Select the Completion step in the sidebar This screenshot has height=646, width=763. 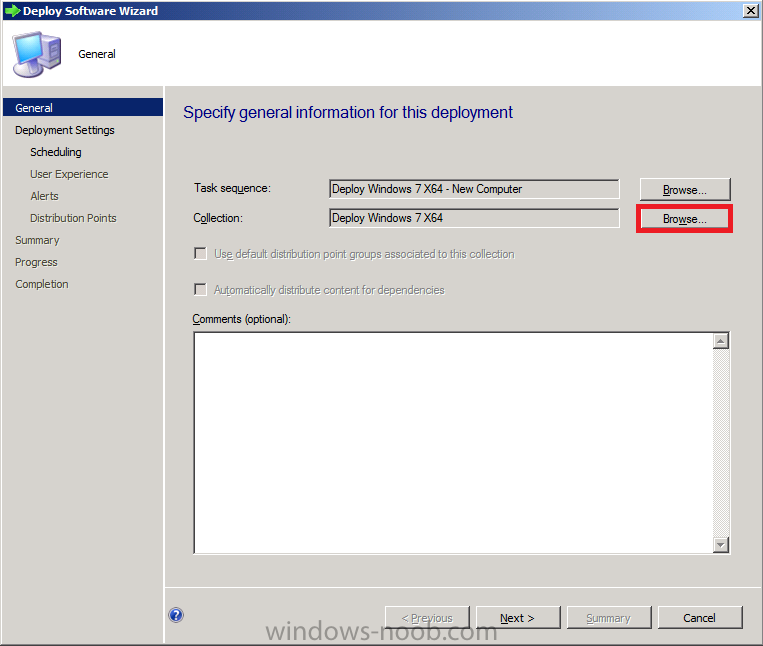click(42, 284)
